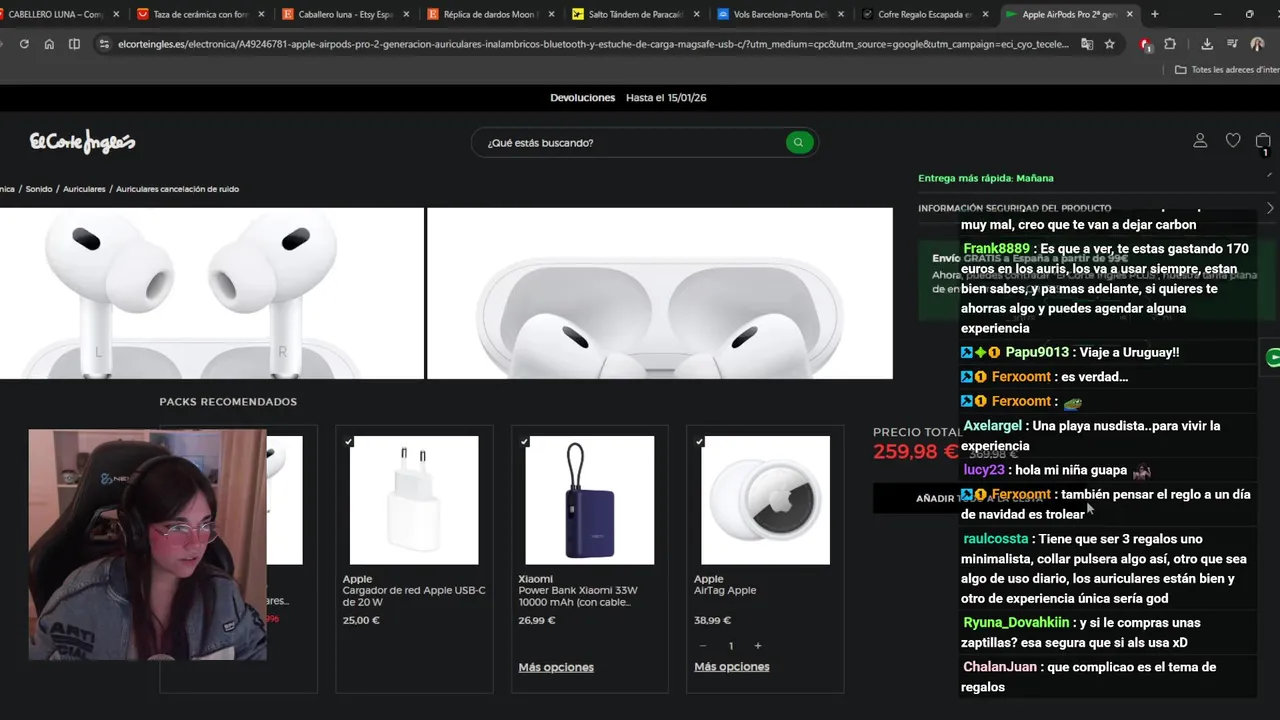
Task: Bookmark this page with the star
Action: pyautogui.click(x=1109, y=44)
